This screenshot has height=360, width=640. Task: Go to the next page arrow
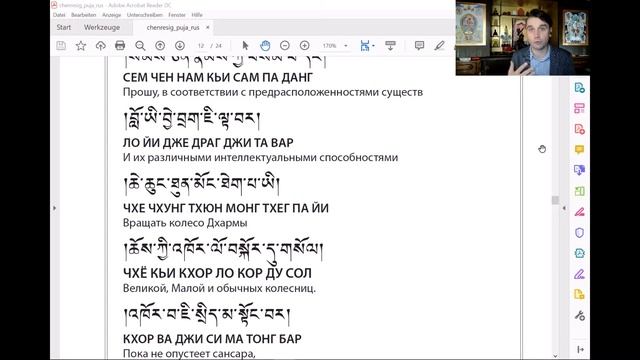(x=180, y=45)
